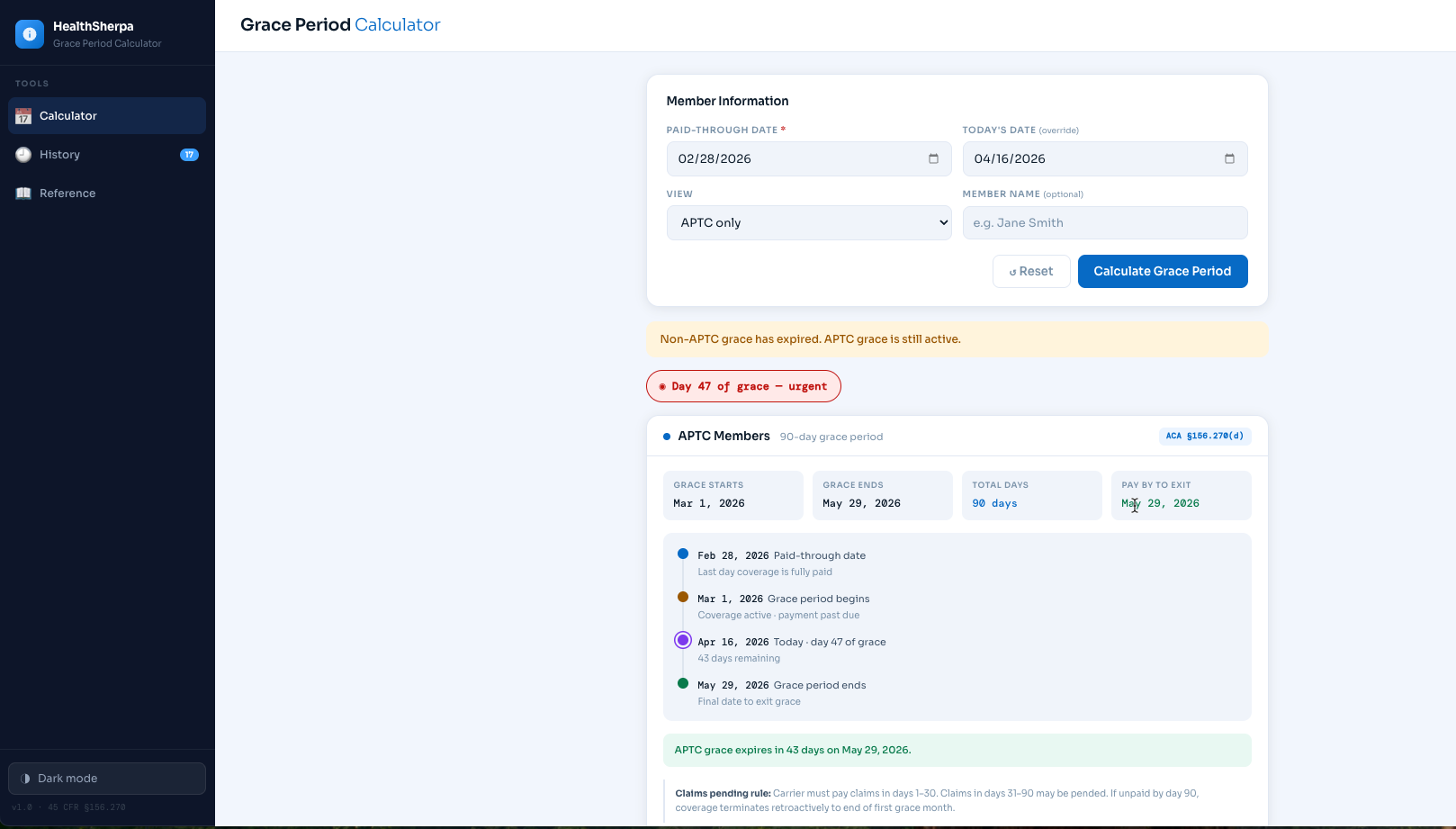Open the Reference page
The height and width of the screenshot is (829, 1456).
click(x=107, y=194)
